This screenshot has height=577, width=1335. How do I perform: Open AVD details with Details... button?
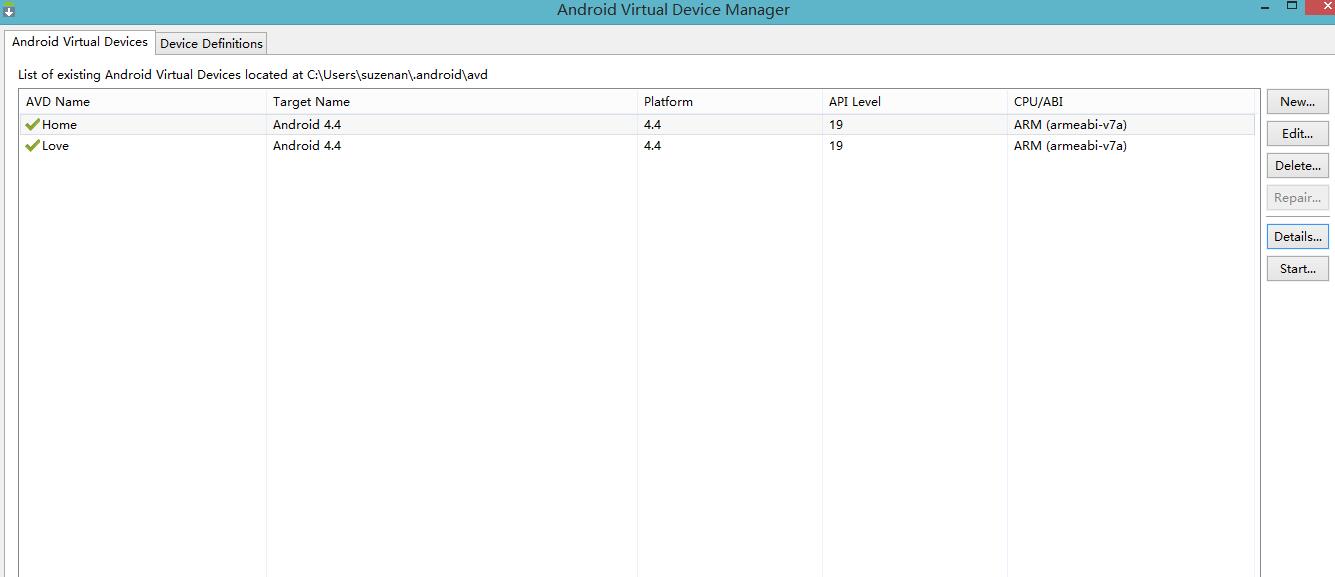[1297, 237]
